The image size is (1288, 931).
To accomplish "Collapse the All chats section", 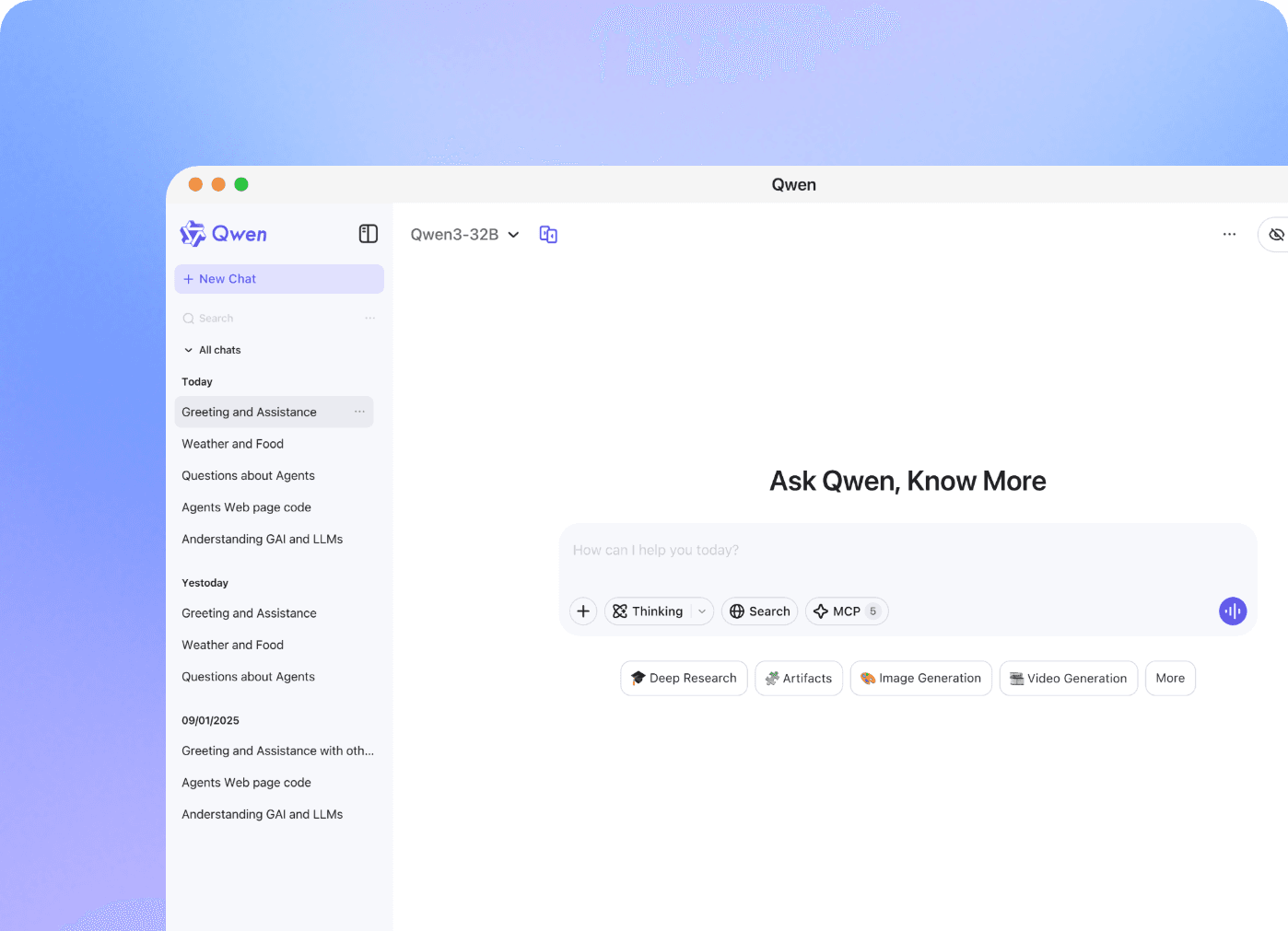I will 212,350.
